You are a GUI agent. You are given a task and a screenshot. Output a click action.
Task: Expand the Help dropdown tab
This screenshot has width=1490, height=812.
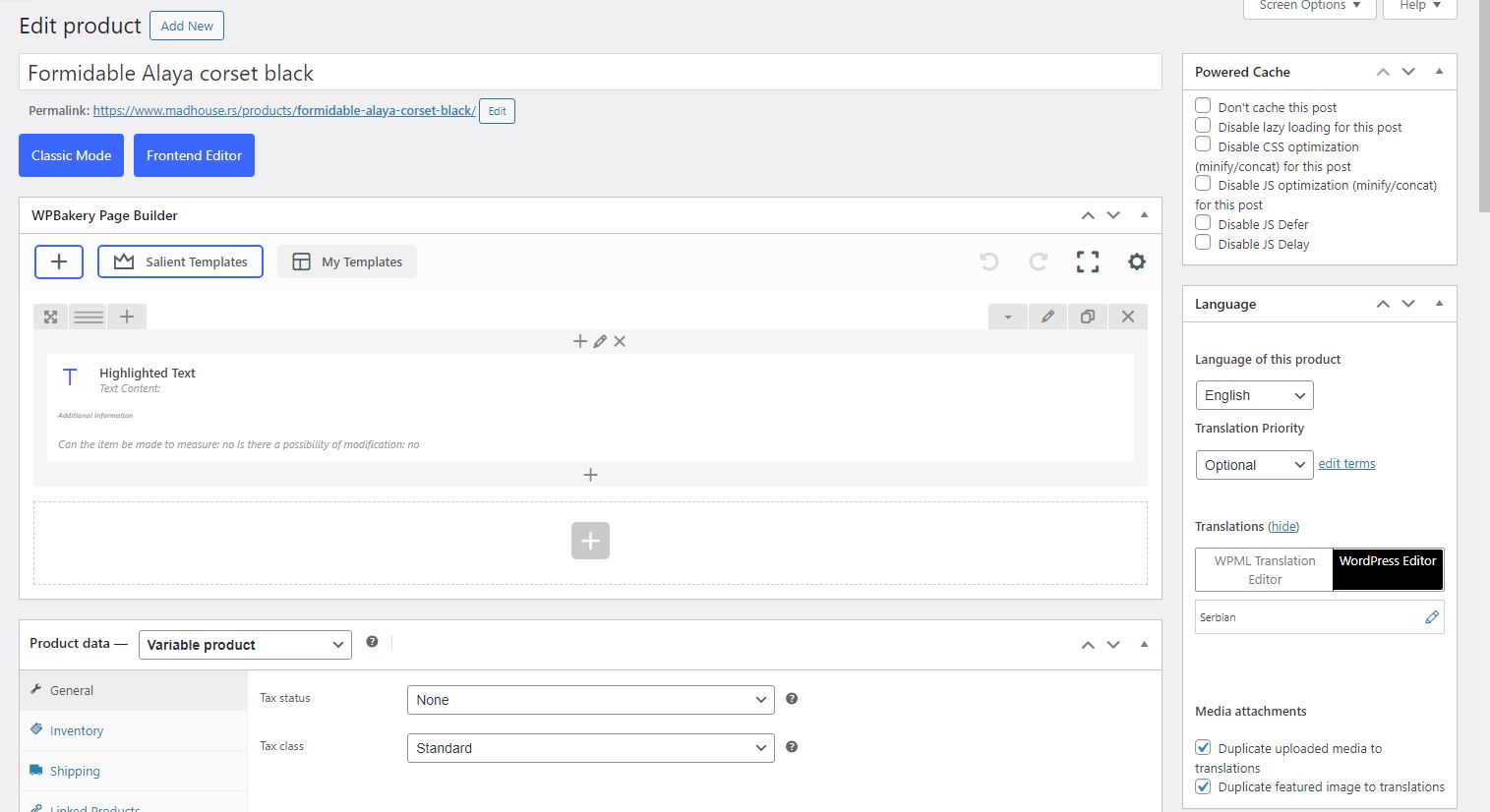1419,7
